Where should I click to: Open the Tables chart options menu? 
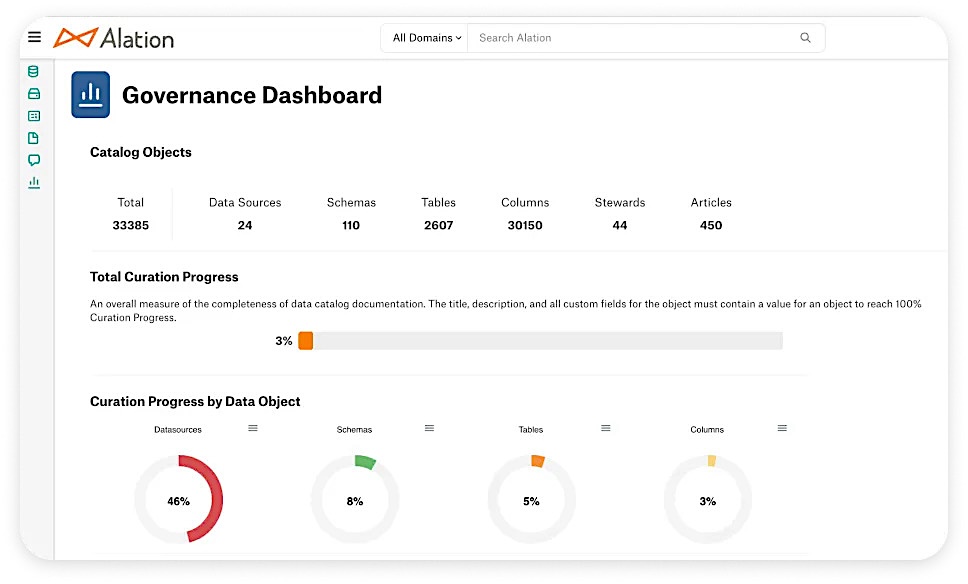coord(605,427)
